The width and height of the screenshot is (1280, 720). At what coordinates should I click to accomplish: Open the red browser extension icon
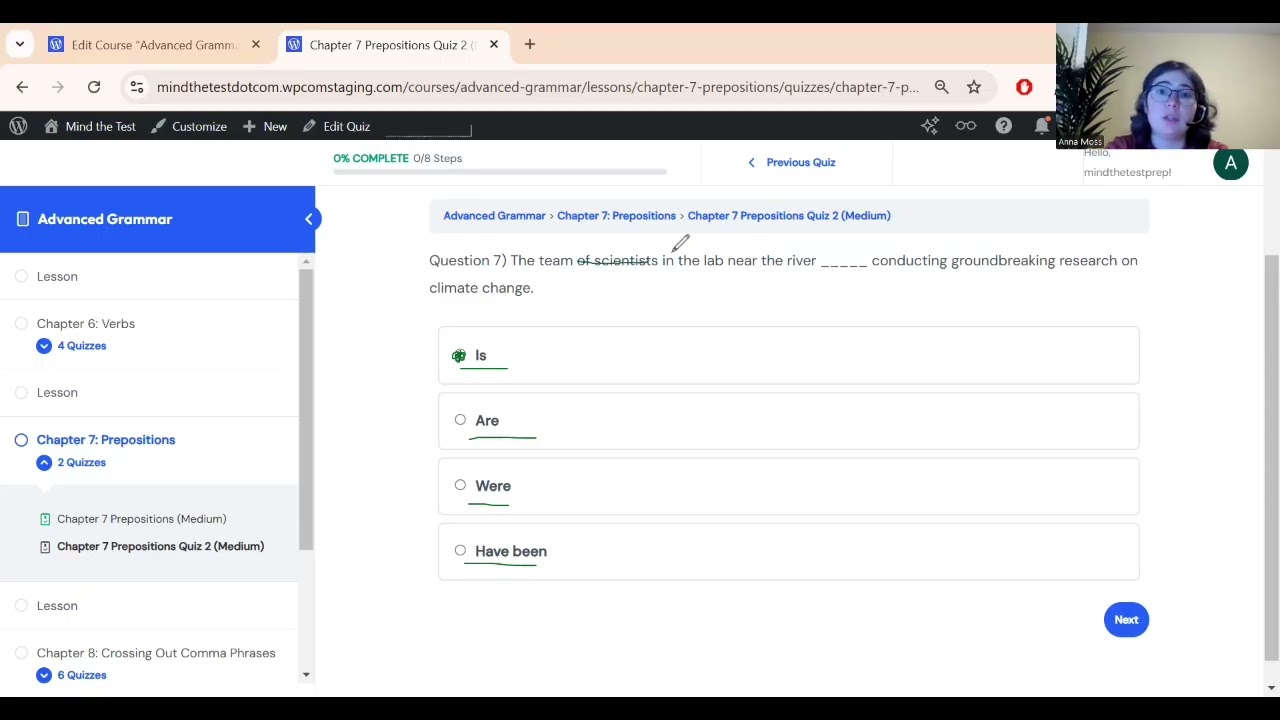(x=1024, y=87)
